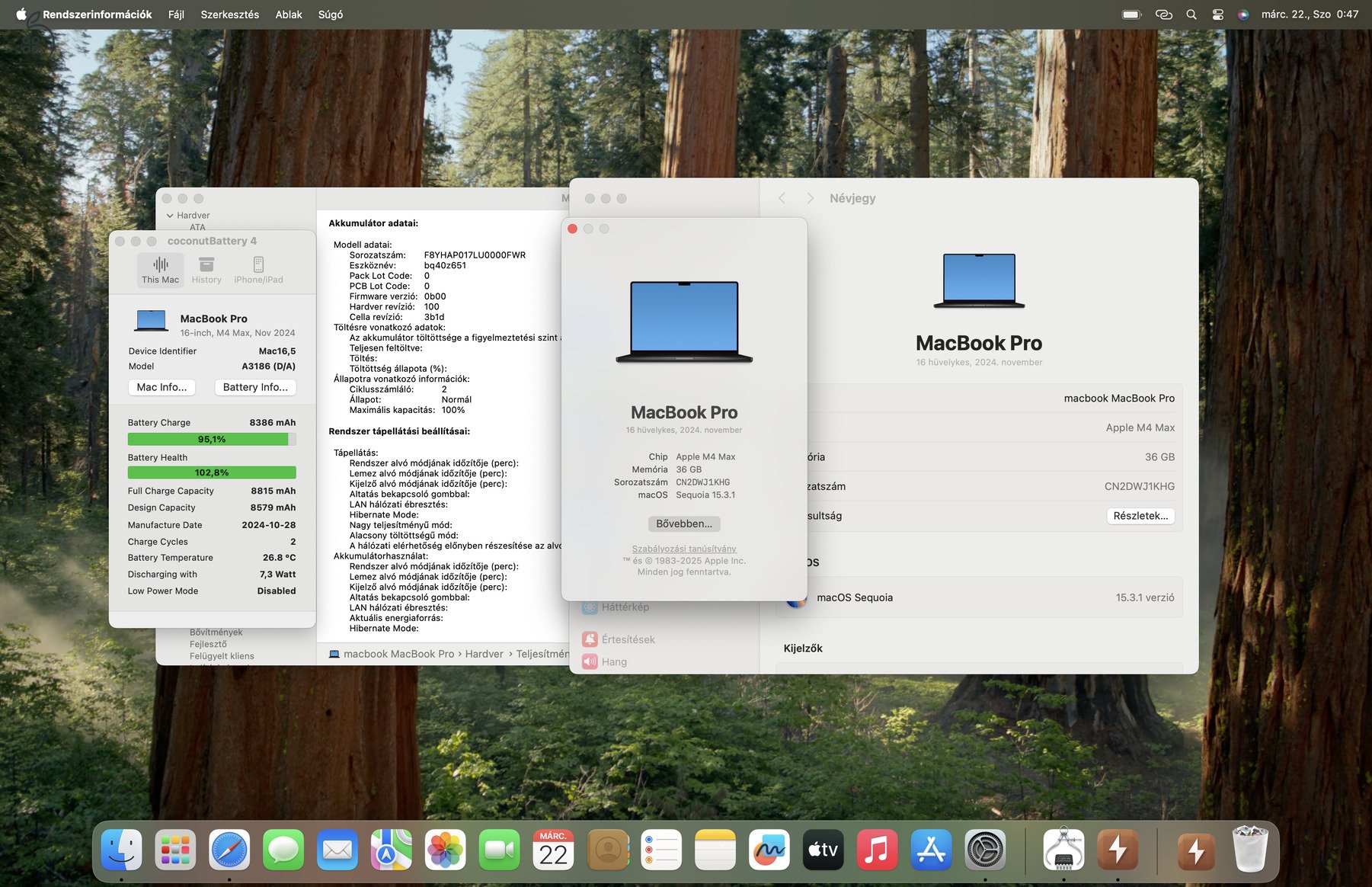
Task: Open the Apple menu
Action: [21, 14]
